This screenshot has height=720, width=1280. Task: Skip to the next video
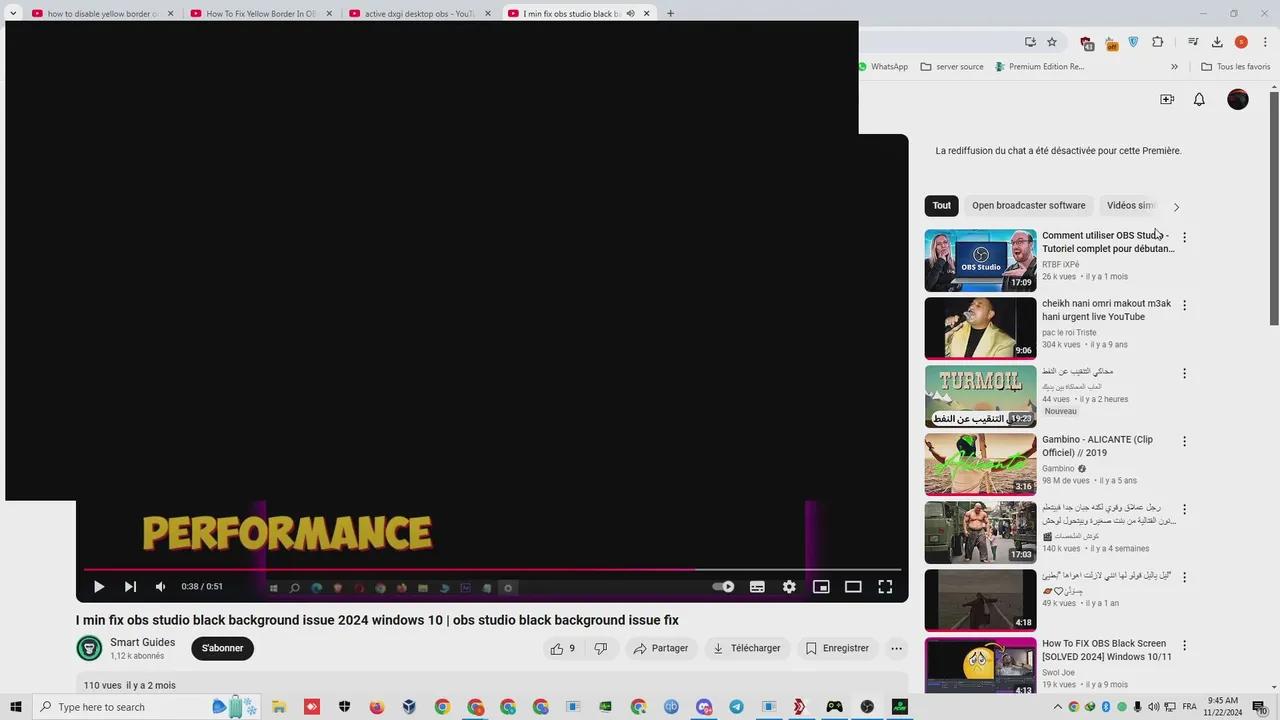click(130, 587)
